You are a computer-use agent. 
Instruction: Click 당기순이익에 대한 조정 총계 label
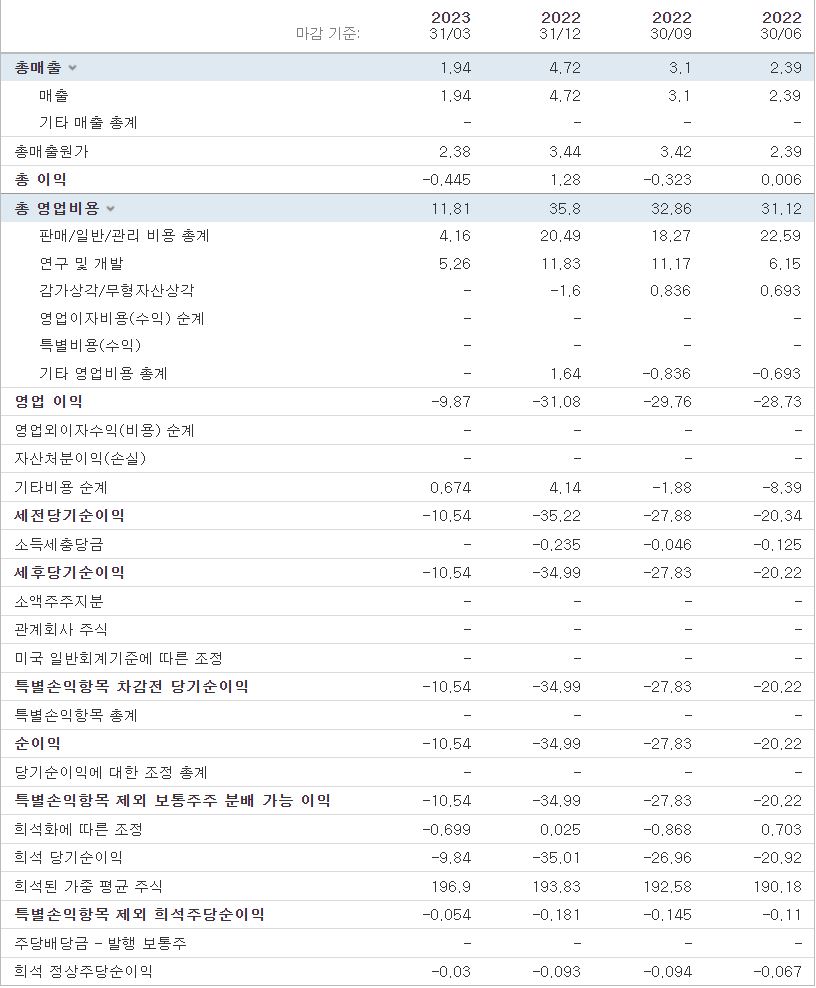pyautogui.click(x=111, y=772)
